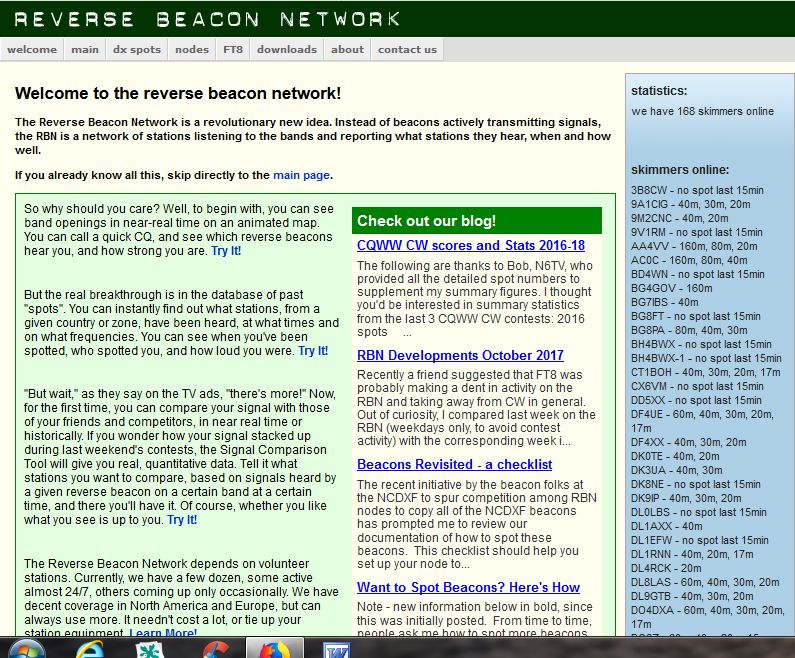The image size is (795, 658).
Task: Select skimmer row AA4VV
Action: (694, 246)
